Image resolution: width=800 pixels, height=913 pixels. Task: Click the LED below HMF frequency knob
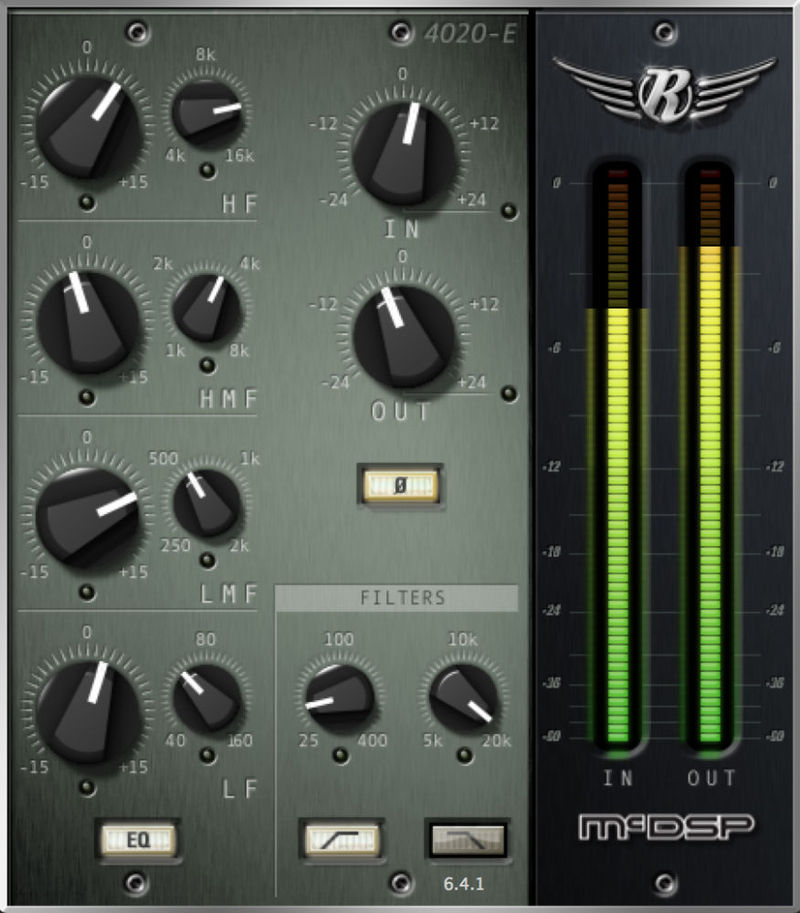pyautogui.click(x=207, y=365)
